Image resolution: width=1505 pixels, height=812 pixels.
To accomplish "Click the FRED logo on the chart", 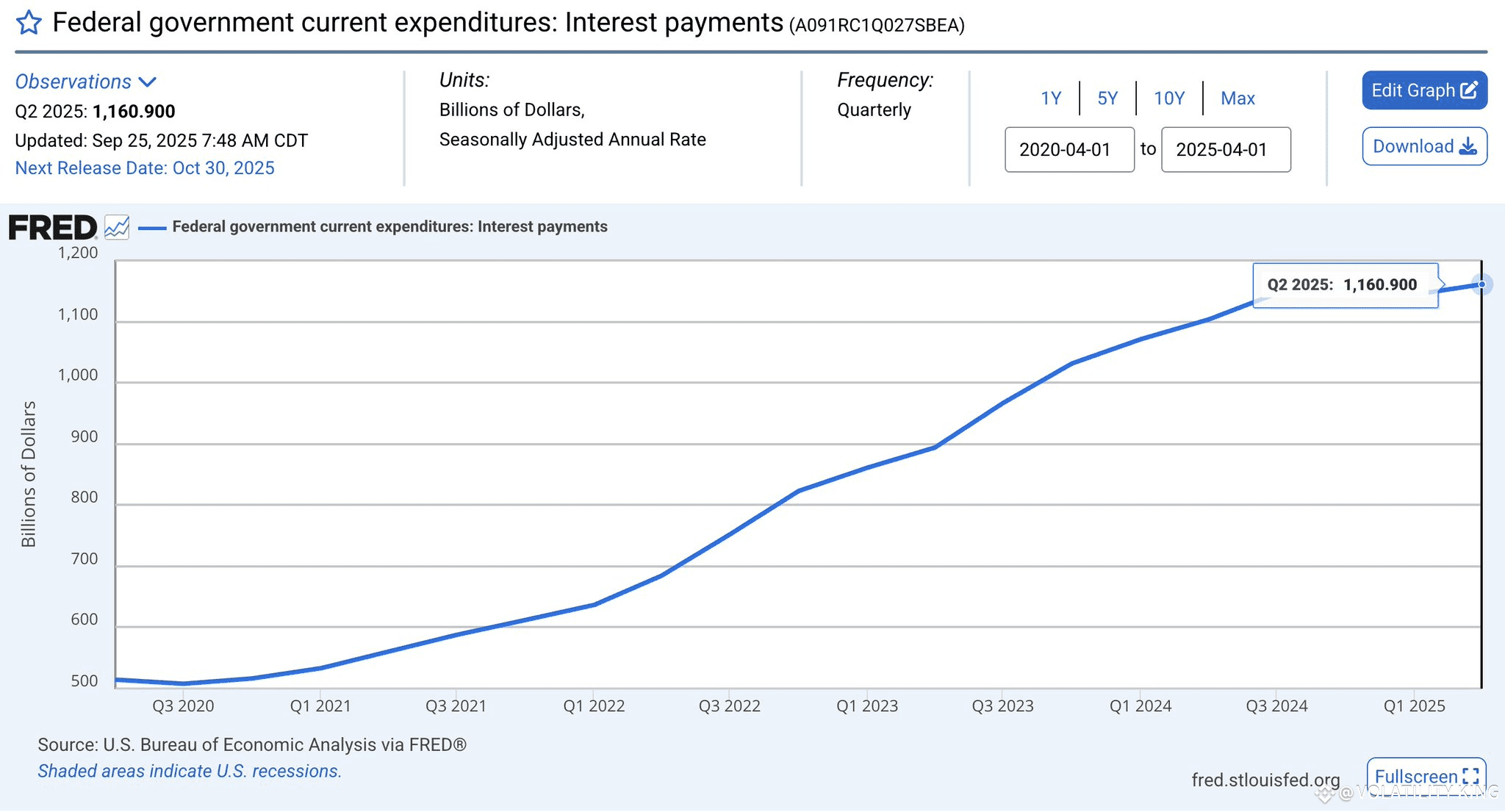I will (x=53, y=228).
